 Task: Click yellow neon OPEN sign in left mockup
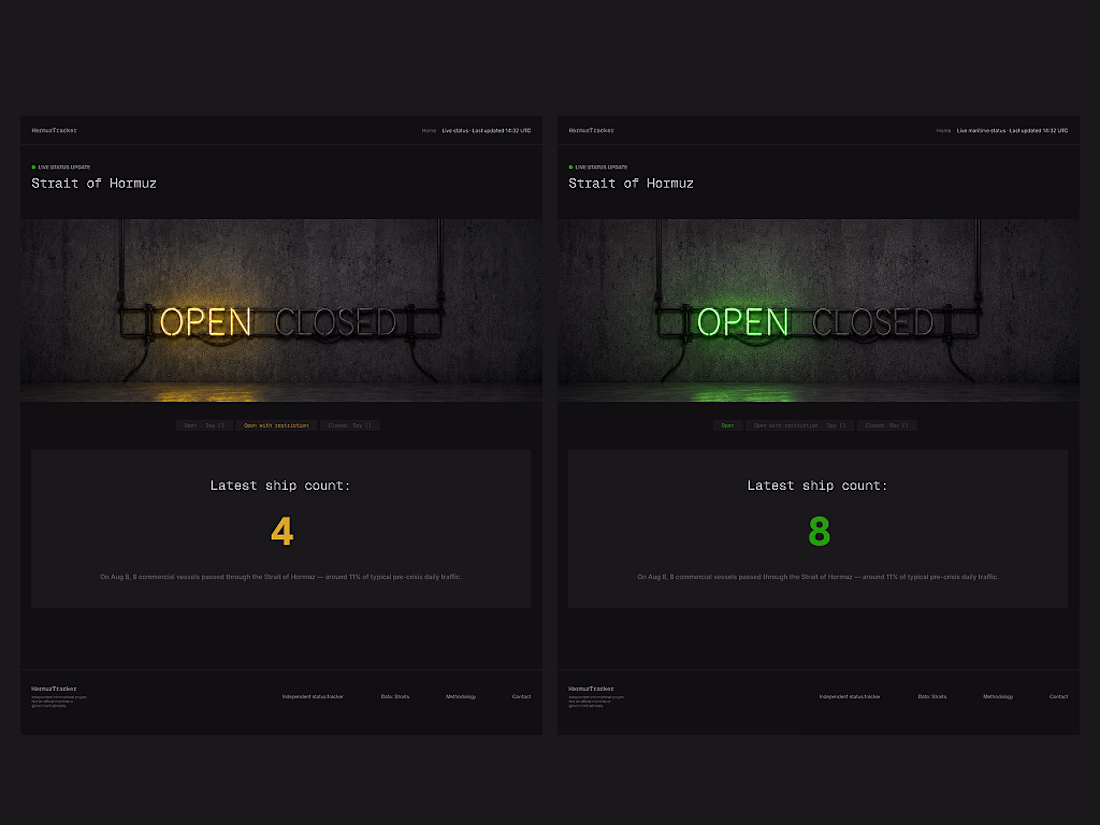(x=206, y=322)
